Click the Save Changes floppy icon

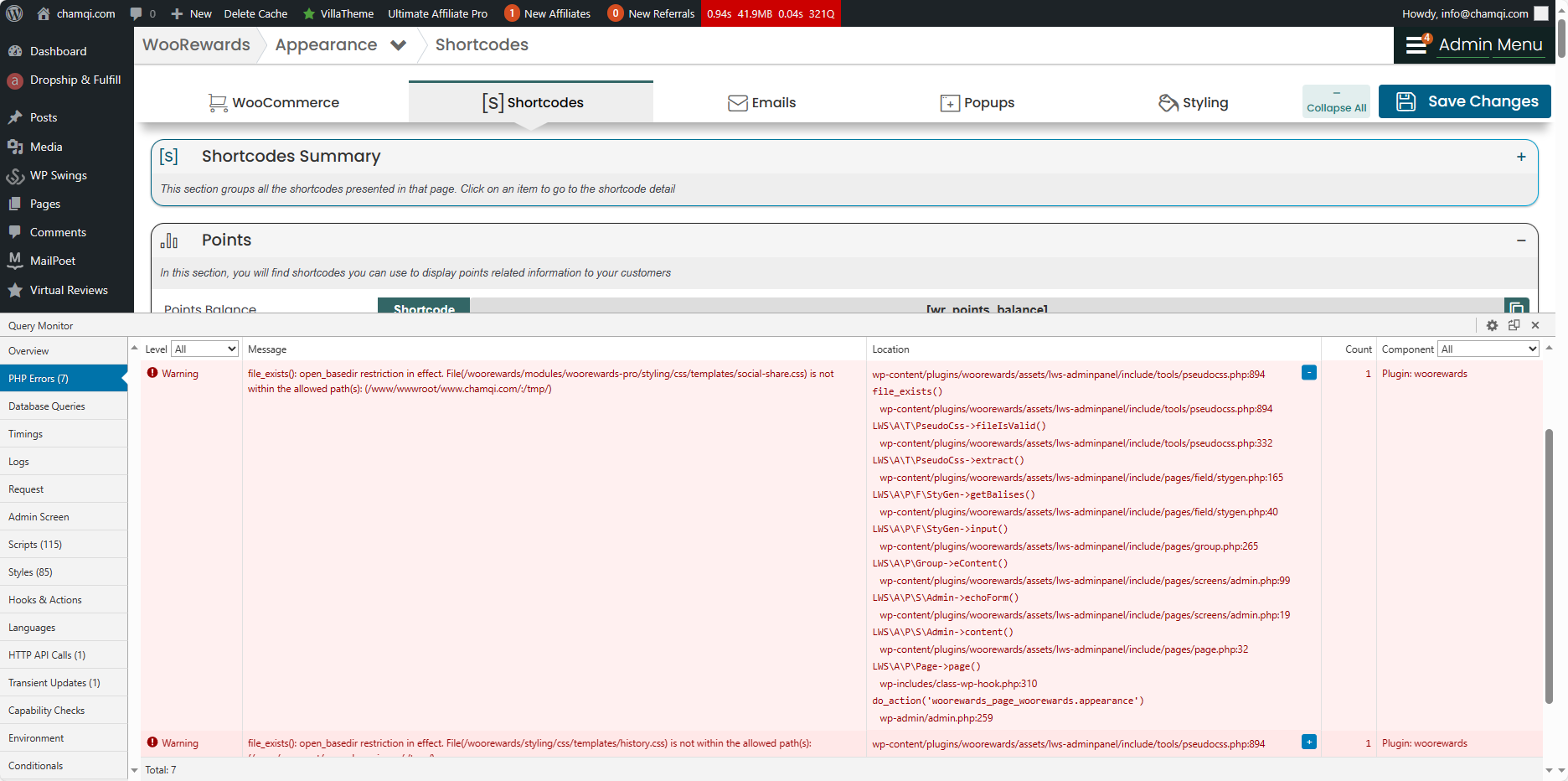tap(1406, 101)
